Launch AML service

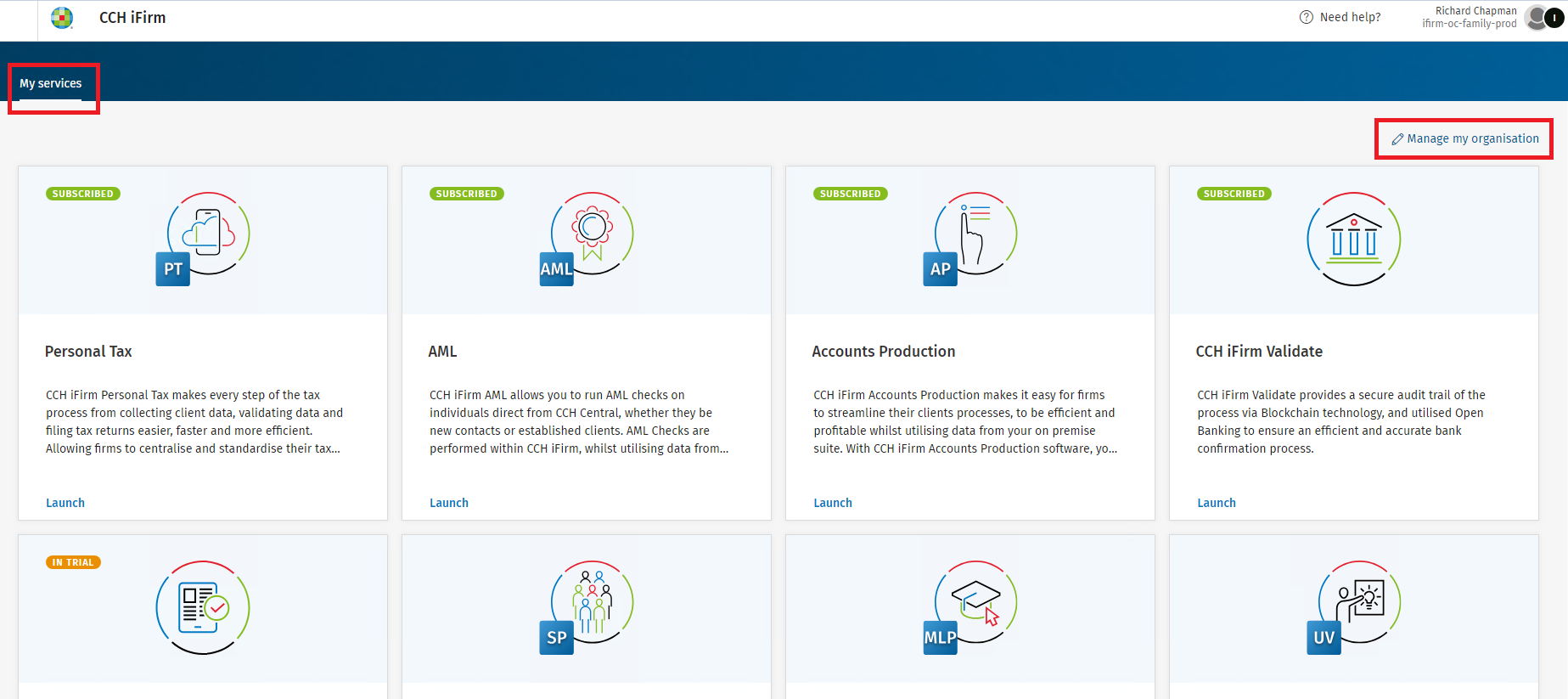[x=449, y=503]
